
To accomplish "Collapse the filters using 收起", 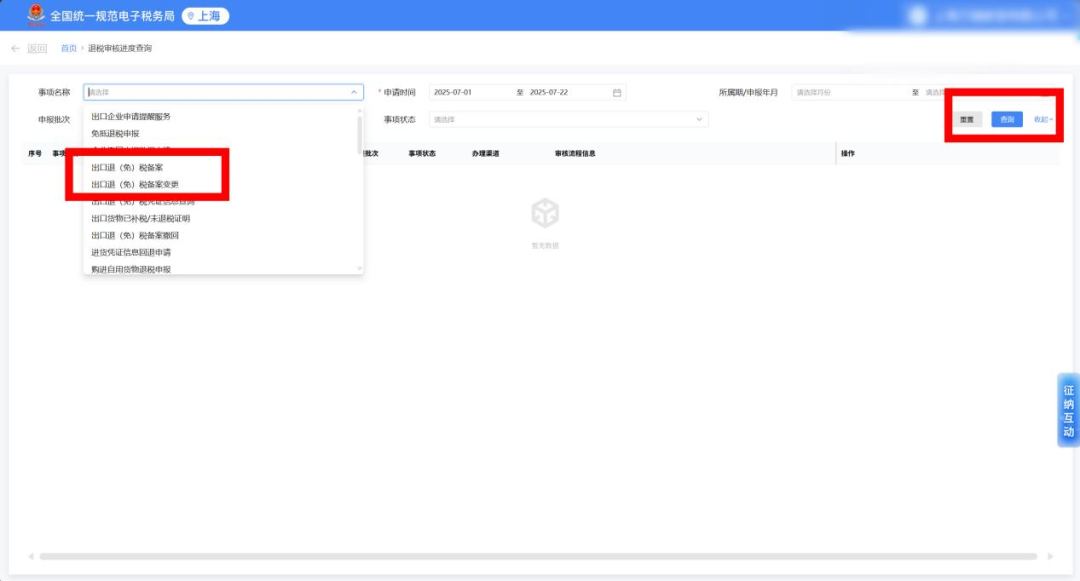I will pyautogui.click(x=1043, y=119).
